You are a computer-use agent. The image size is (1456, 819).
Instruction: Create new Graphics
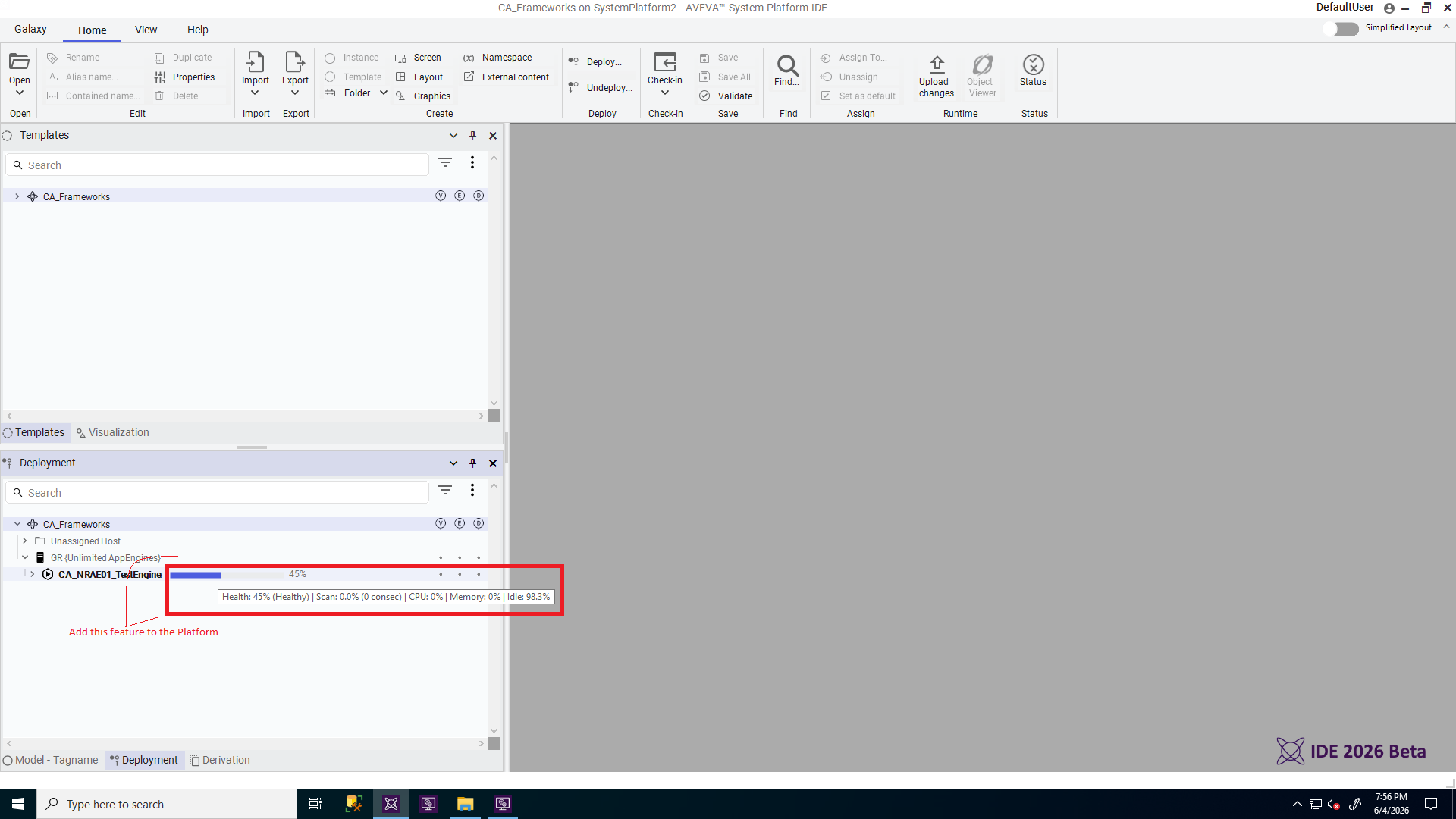[x=423, y=96]
